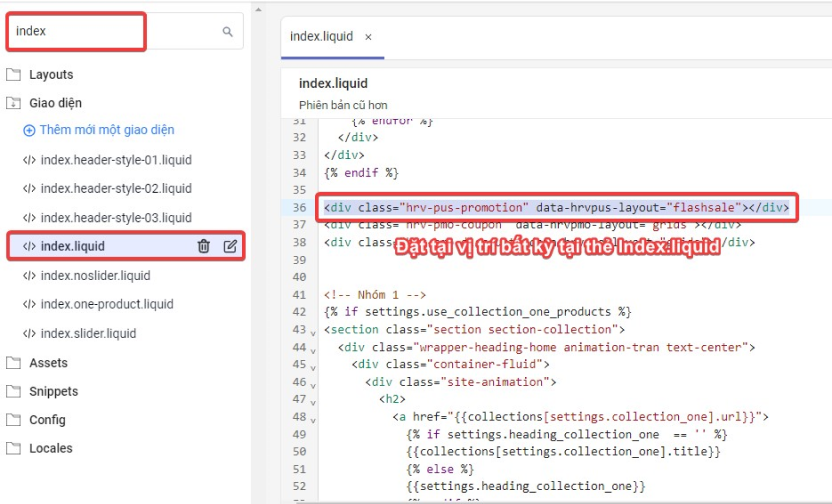The image size is (832, 504).
Task: Open index.header-style-01.liquid file
Action: coord(115,160)
